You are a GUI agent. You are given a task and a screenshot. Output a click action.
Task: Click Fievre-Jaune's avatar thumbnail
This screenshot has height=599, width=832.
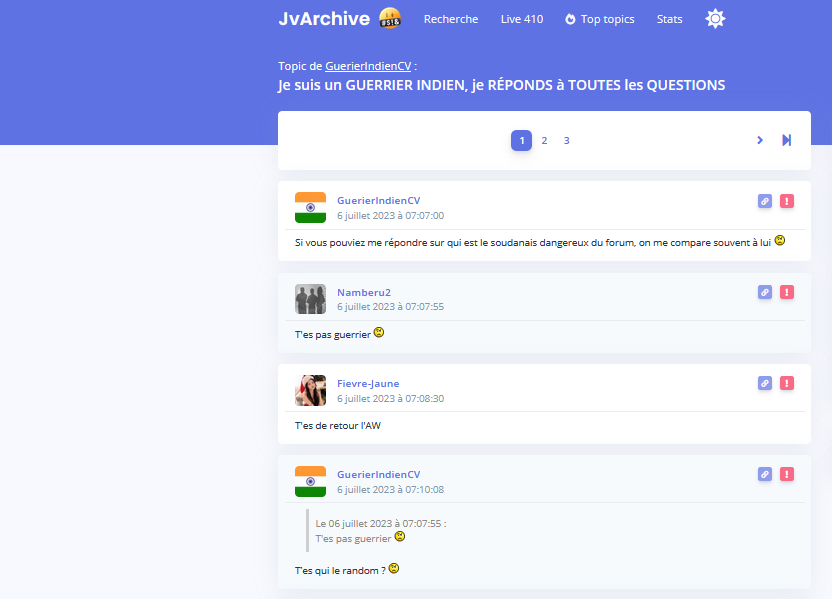[x=310, y=390]
